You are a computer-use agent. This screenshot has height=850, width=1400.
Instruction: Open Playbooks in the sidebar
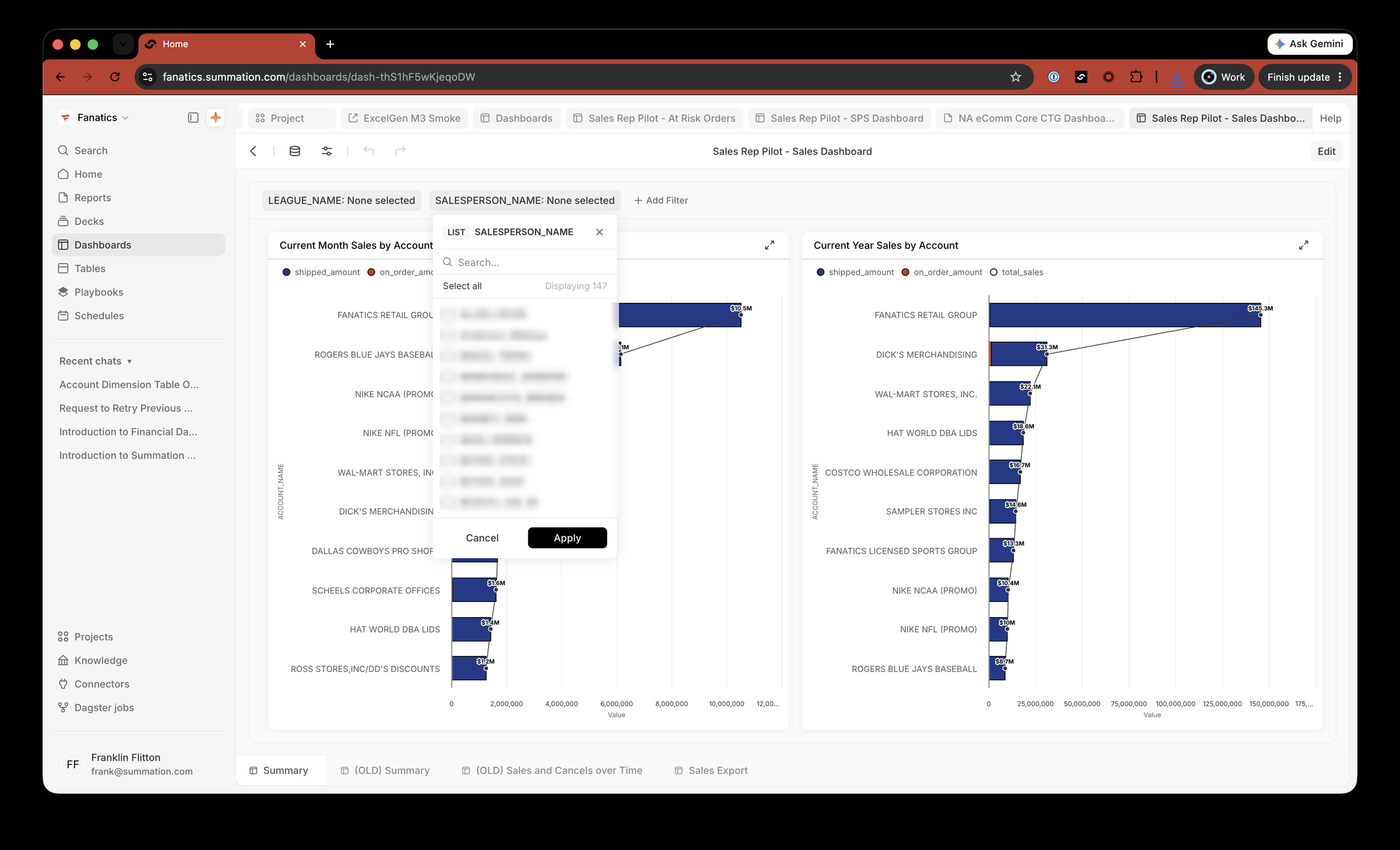pos(138,292)
